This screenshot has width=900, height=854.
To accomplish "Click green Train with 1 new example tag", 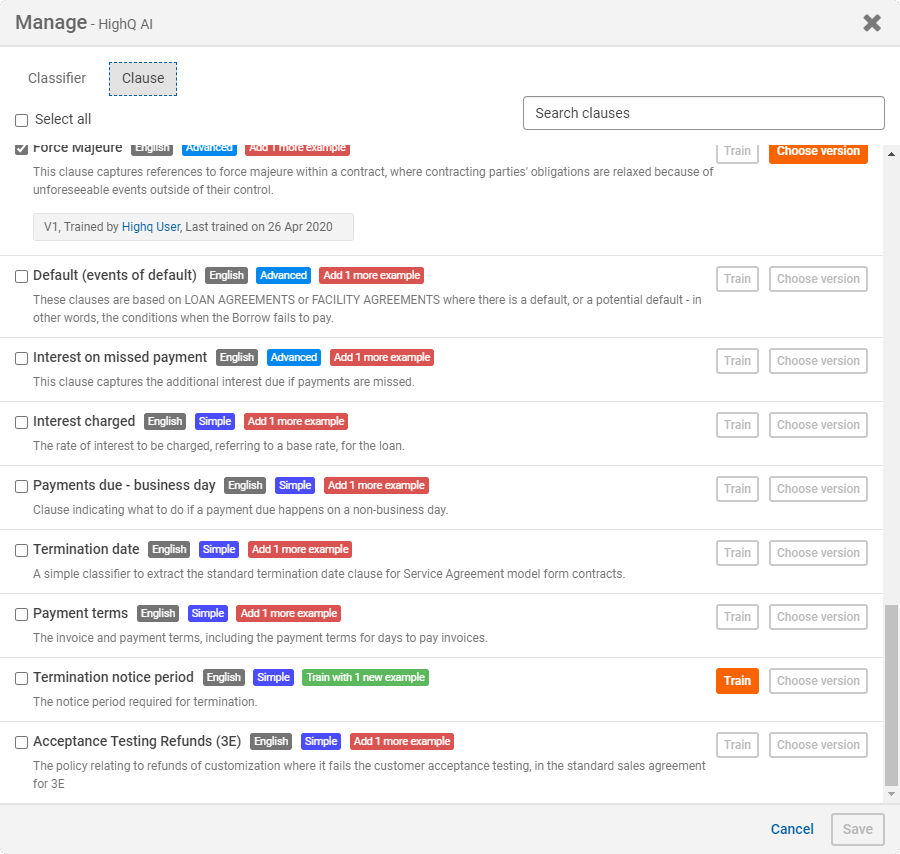I will [366, 677].
